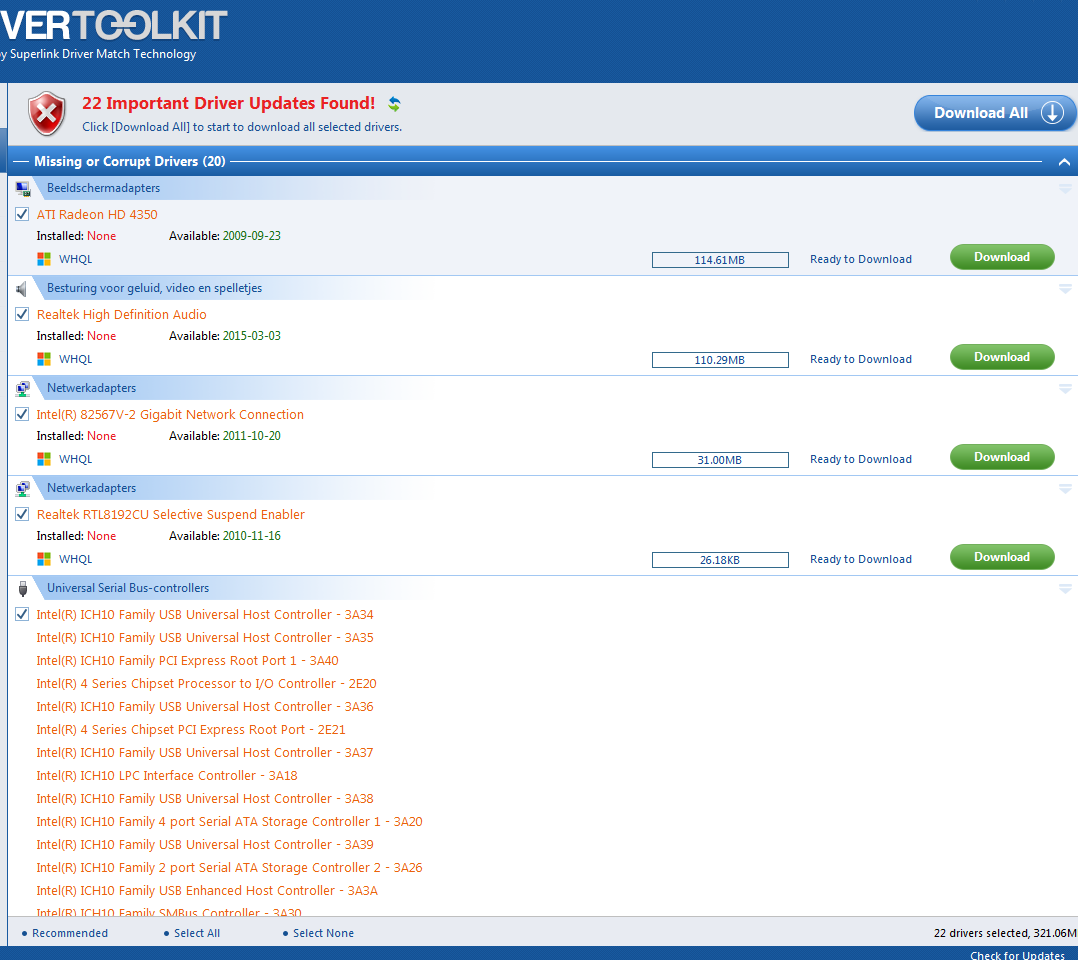
Task: Download Intel 82567V-2 Gigabit Network driver
Action: [1002, 457]
